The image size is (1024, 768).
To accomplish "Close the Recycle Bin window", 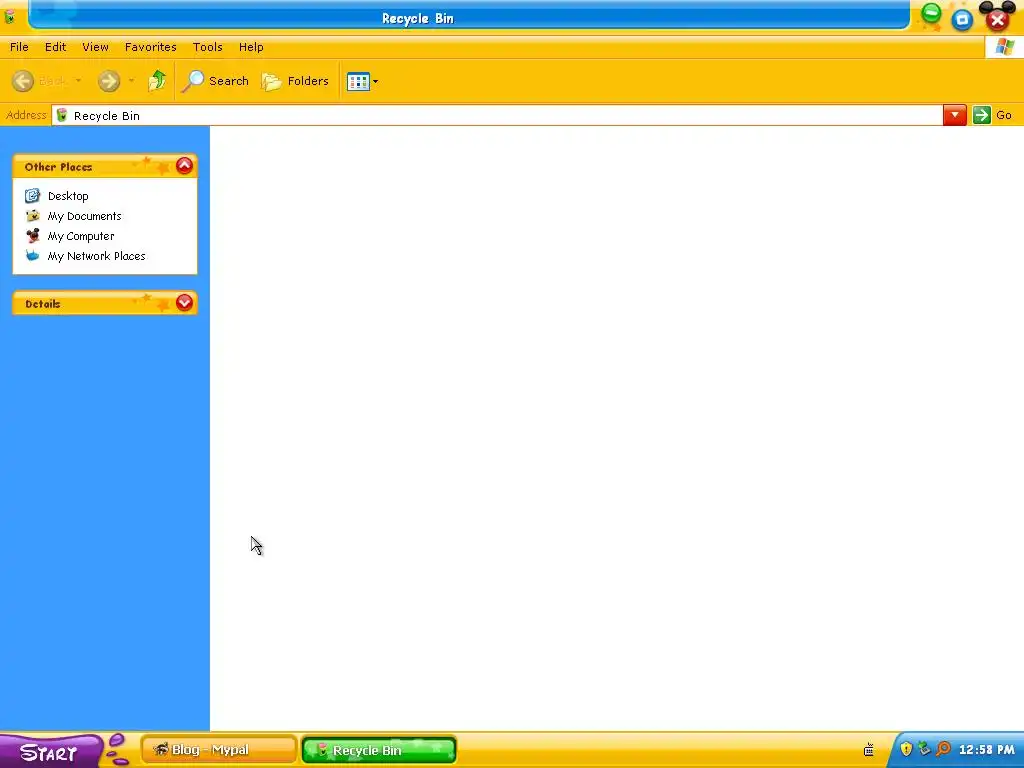I will tap(997, 20).
